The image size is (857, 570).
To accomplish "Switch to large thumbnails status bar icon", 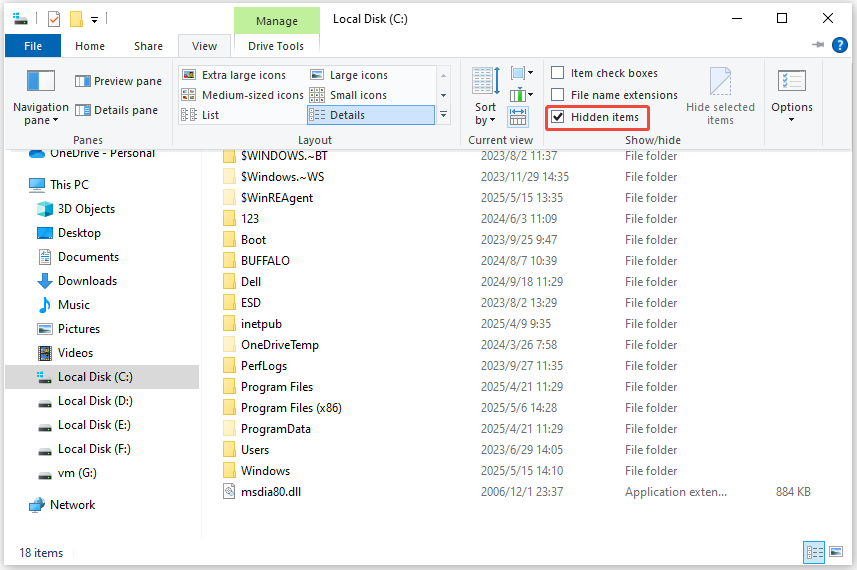I will pyautogui.click(x=836, y=552).
